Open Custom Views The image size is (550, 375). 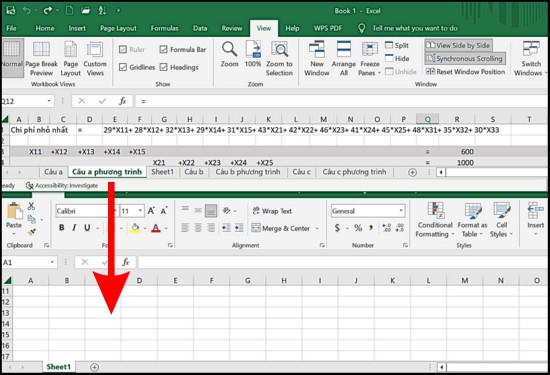click(x=95, y=58)
